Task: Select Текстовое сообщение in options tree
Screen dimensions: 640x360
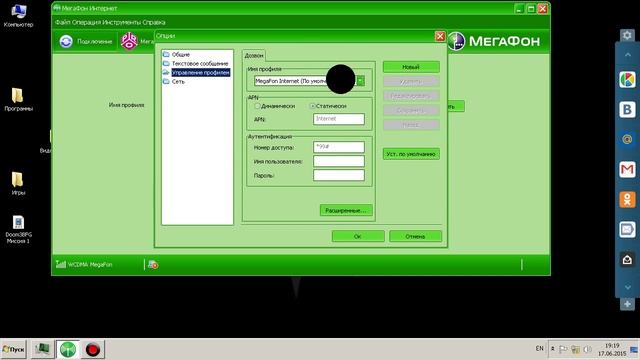Action: 200,64
